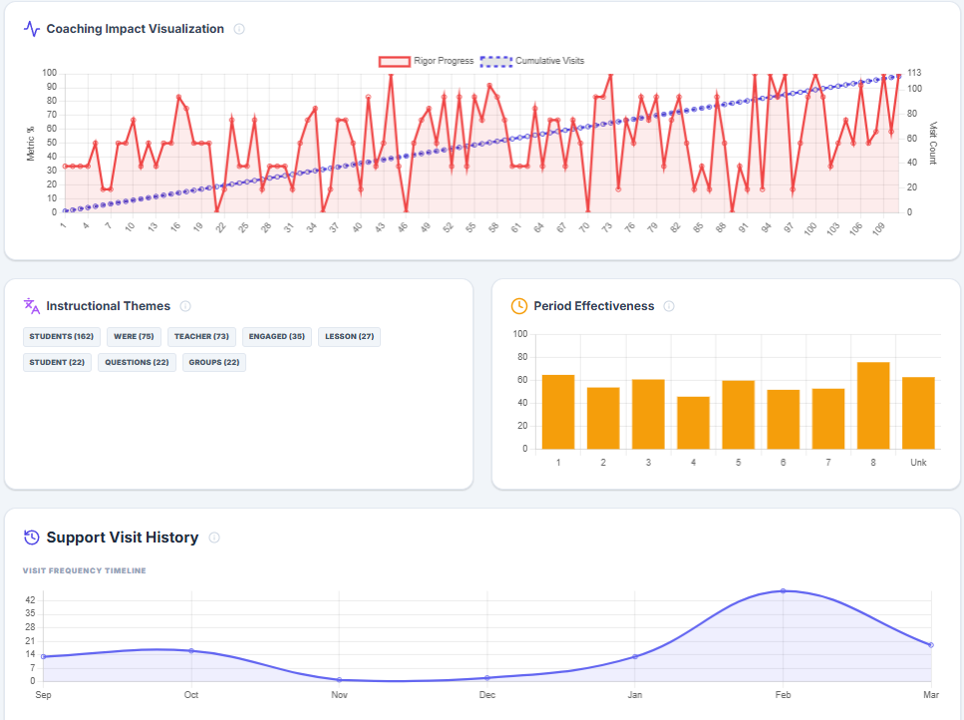Click the ENGAGED (35) theme tag
The image size is (964, 720).
point(276,337)
